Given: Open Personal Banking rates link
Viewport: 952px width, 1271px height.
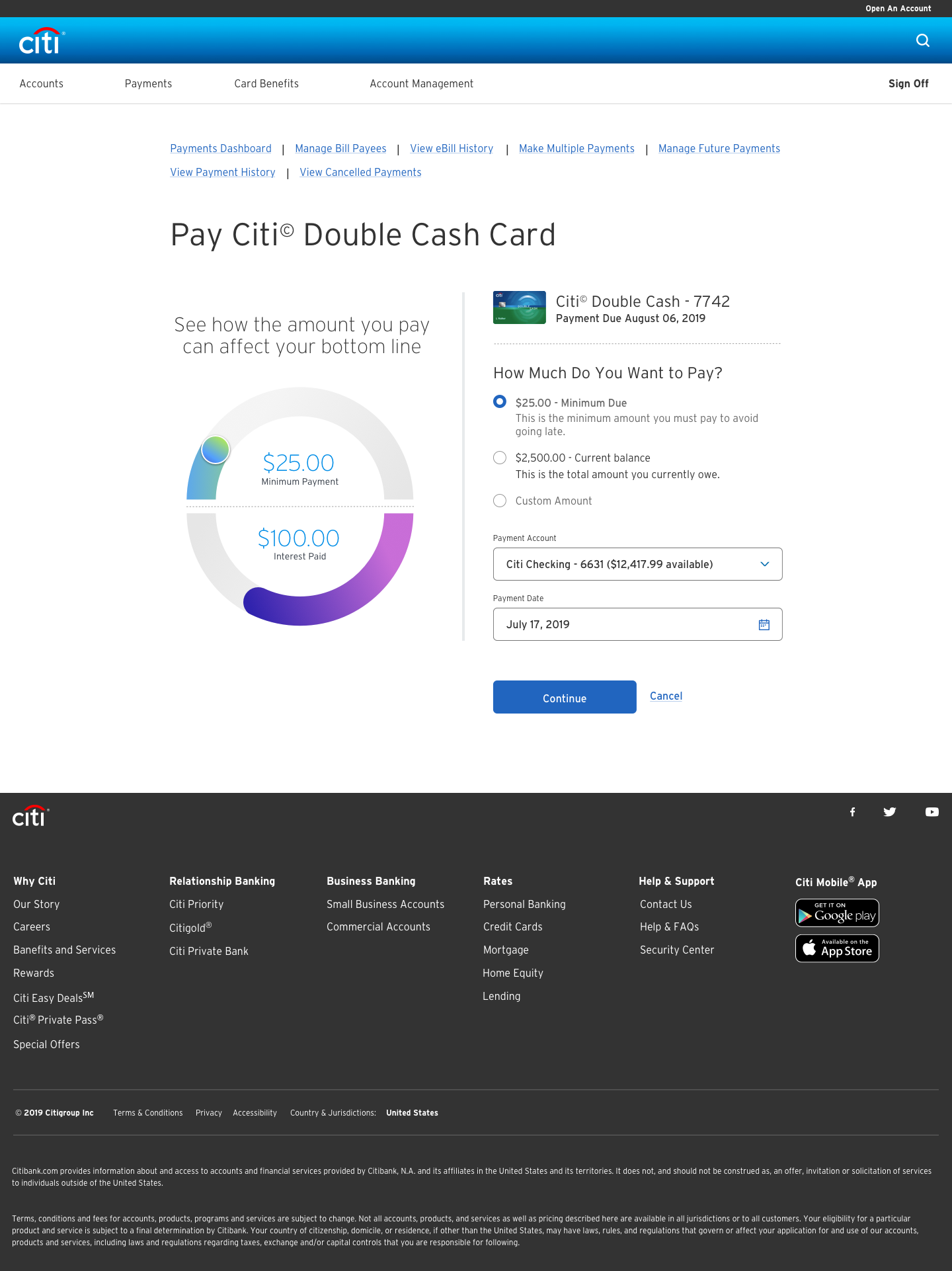Looking at the screenshot, I should click(x=524, y=904).
